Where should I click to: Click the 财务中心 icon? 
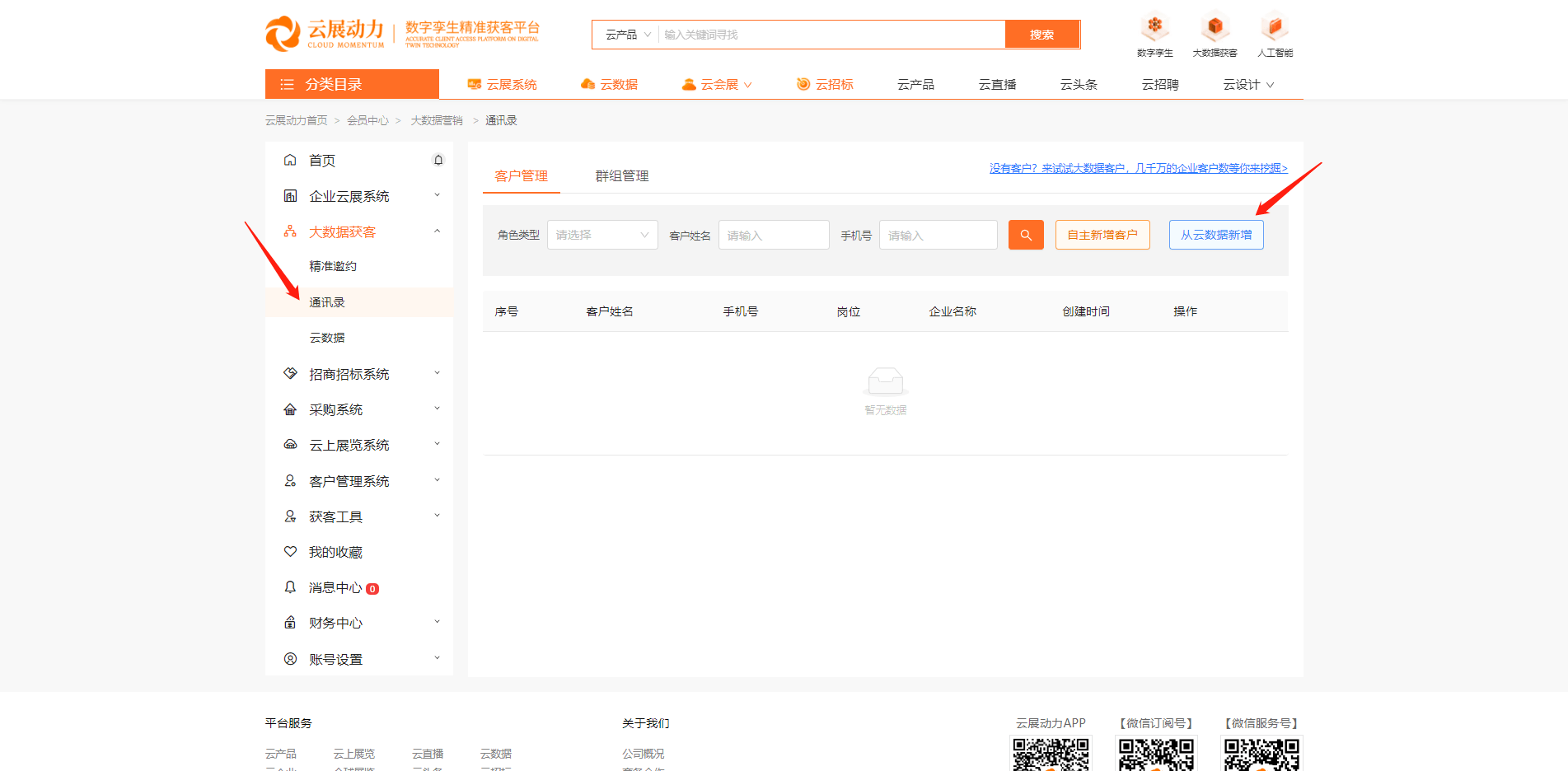[290, 623]
